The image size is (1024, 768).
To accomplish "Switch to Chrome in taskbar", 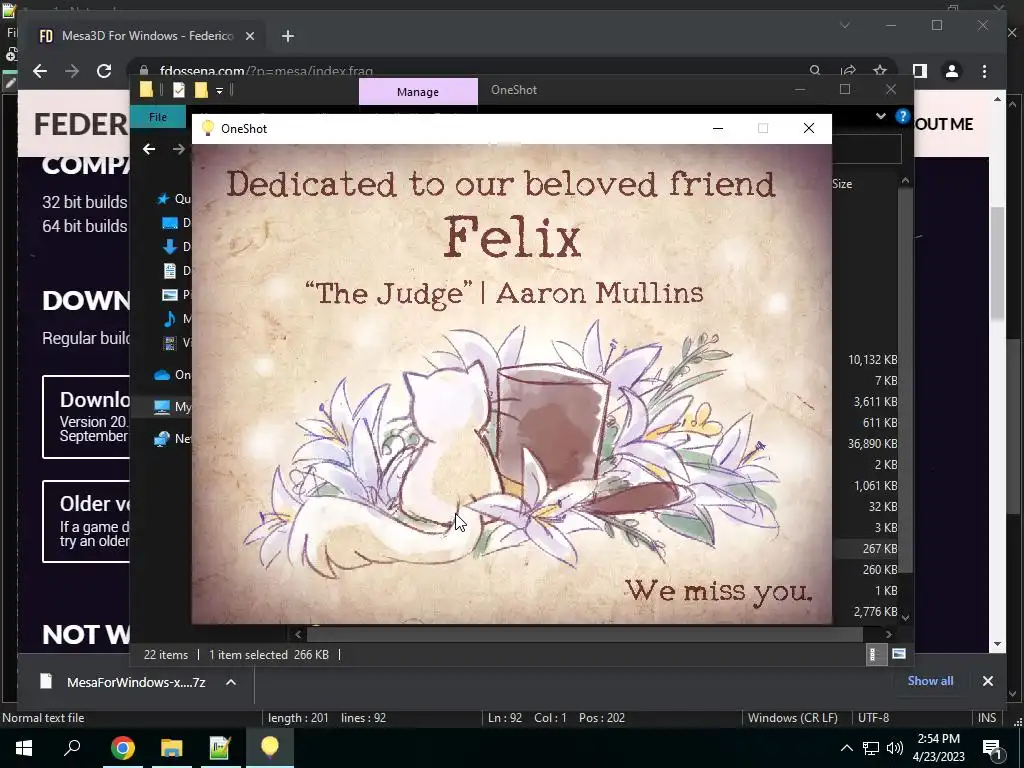I will pyautogui.click(x=122, y=748).
